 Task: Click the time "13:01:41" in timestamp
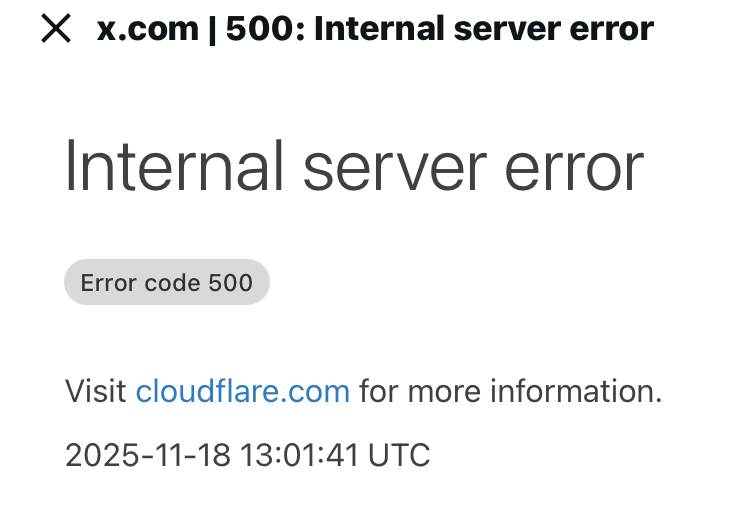pyautogui.click(x=298, y=455)
